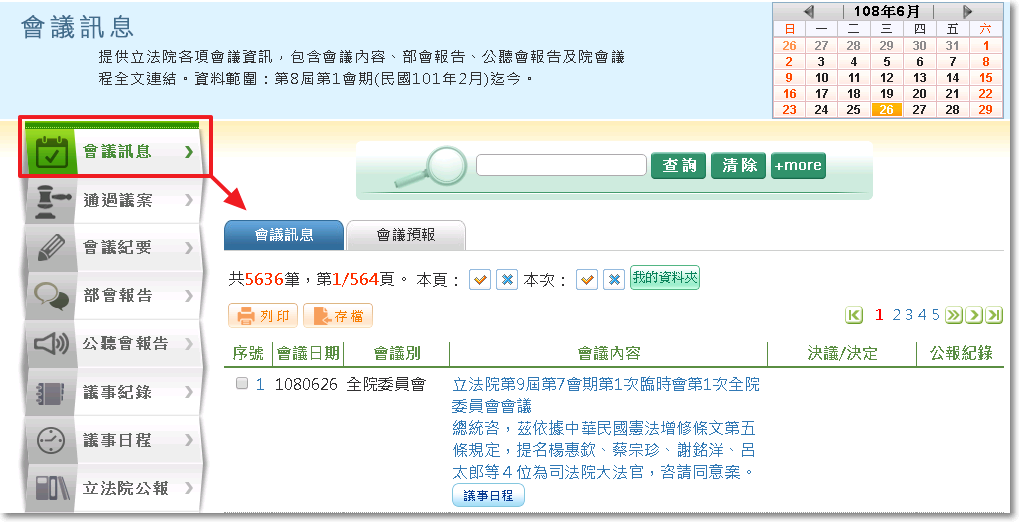Image resolution: width=1019 pixels, height=522 pixels.
Task: Click the next page arrow icon
Action: (974, 315)
